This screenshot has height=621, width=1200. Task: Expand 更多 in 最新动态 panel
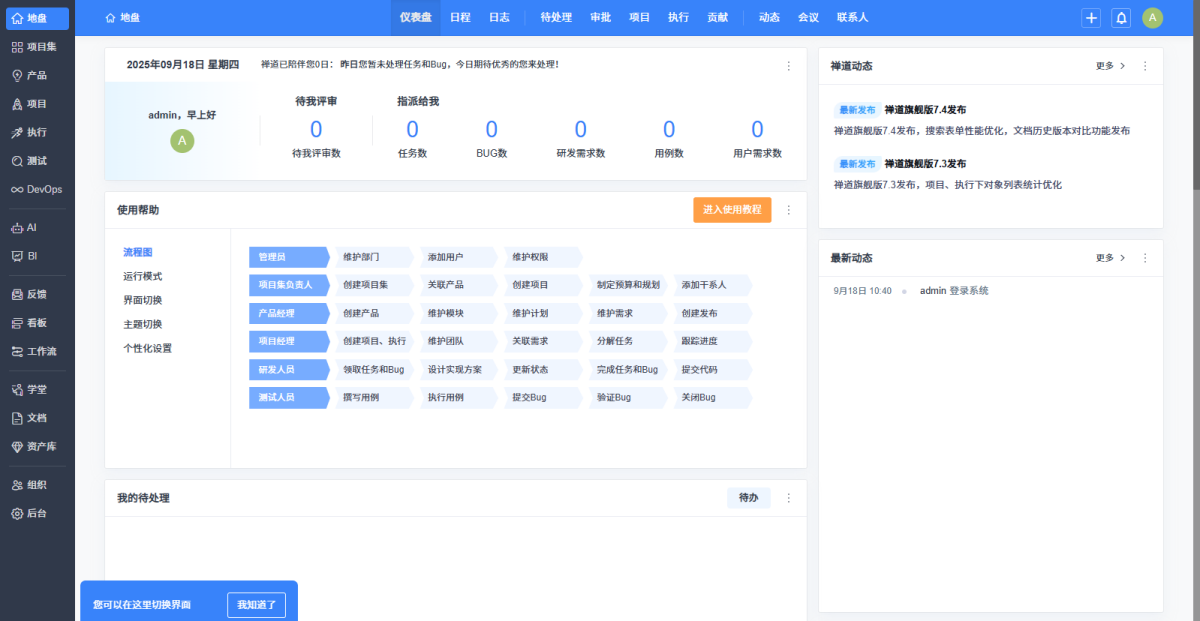pyautogui.click(x=1110, y=258)
